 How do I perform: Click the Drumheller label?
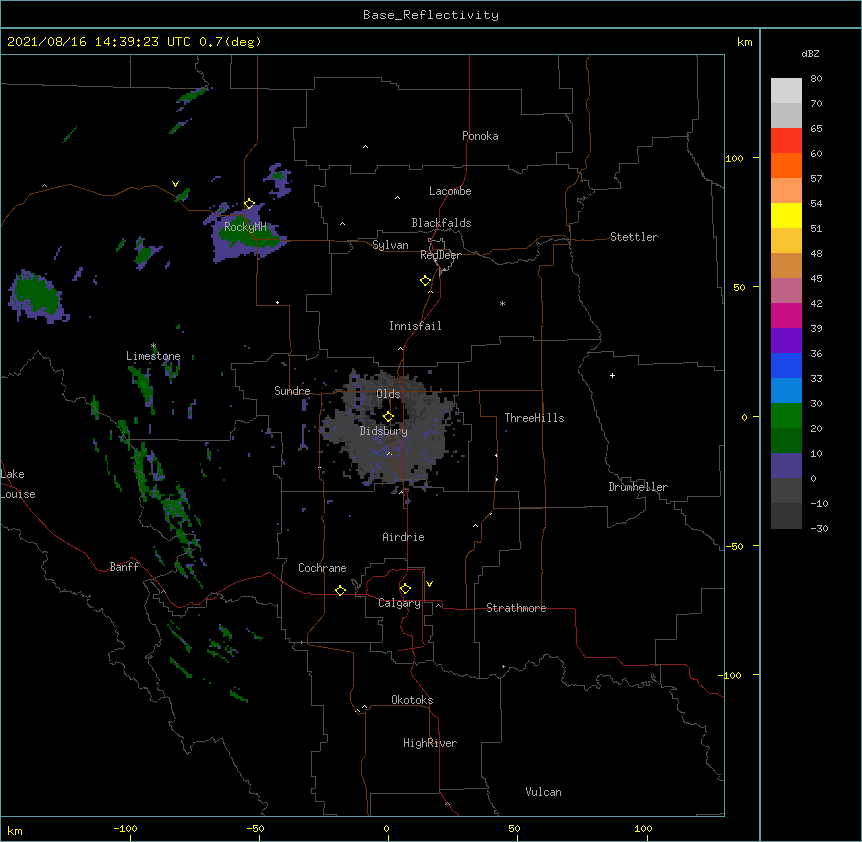click(x=638, y=487)
